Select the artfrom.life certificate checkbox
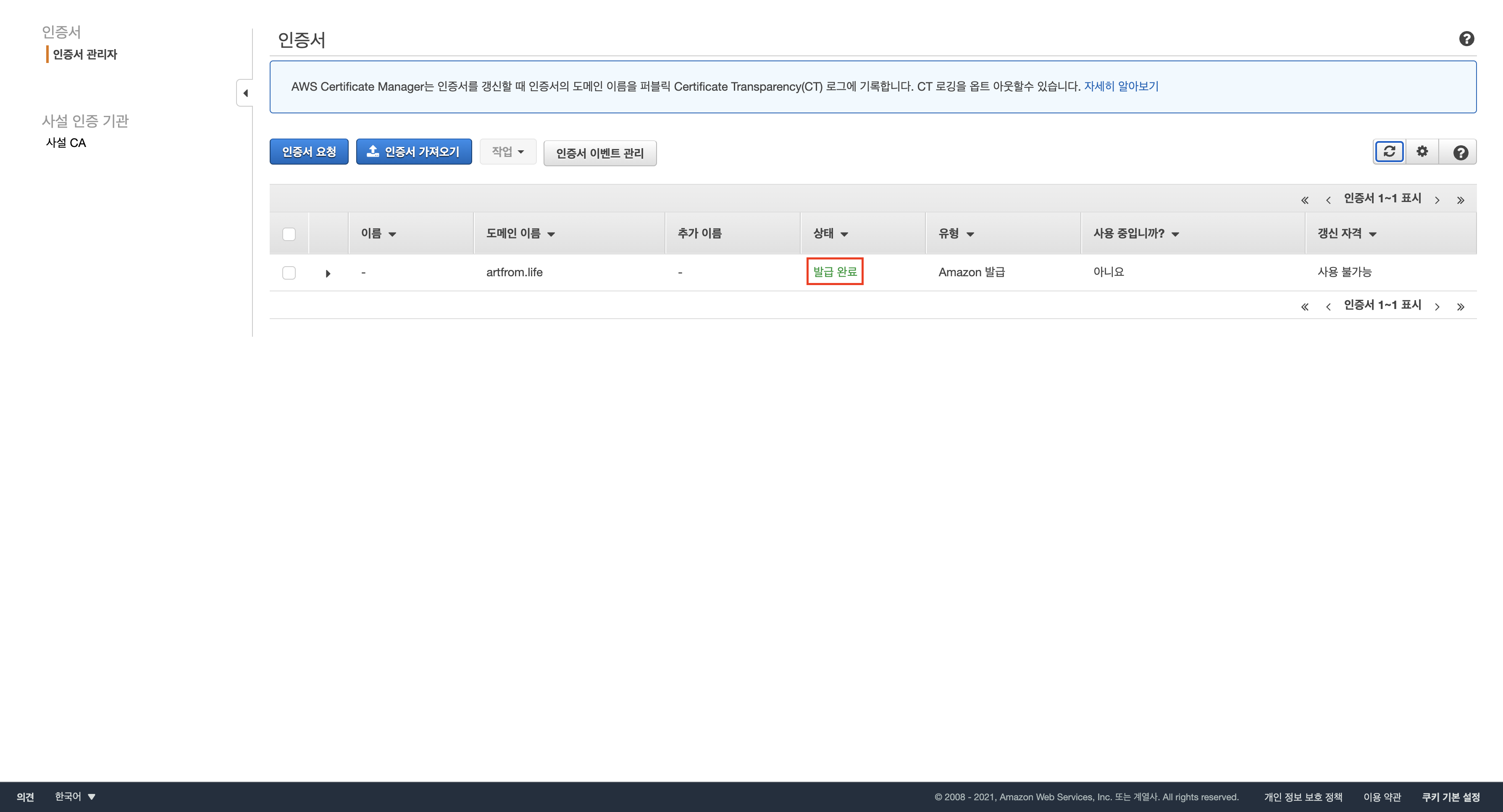Viewport: 1503px width, 812px height. click(289, 272)
